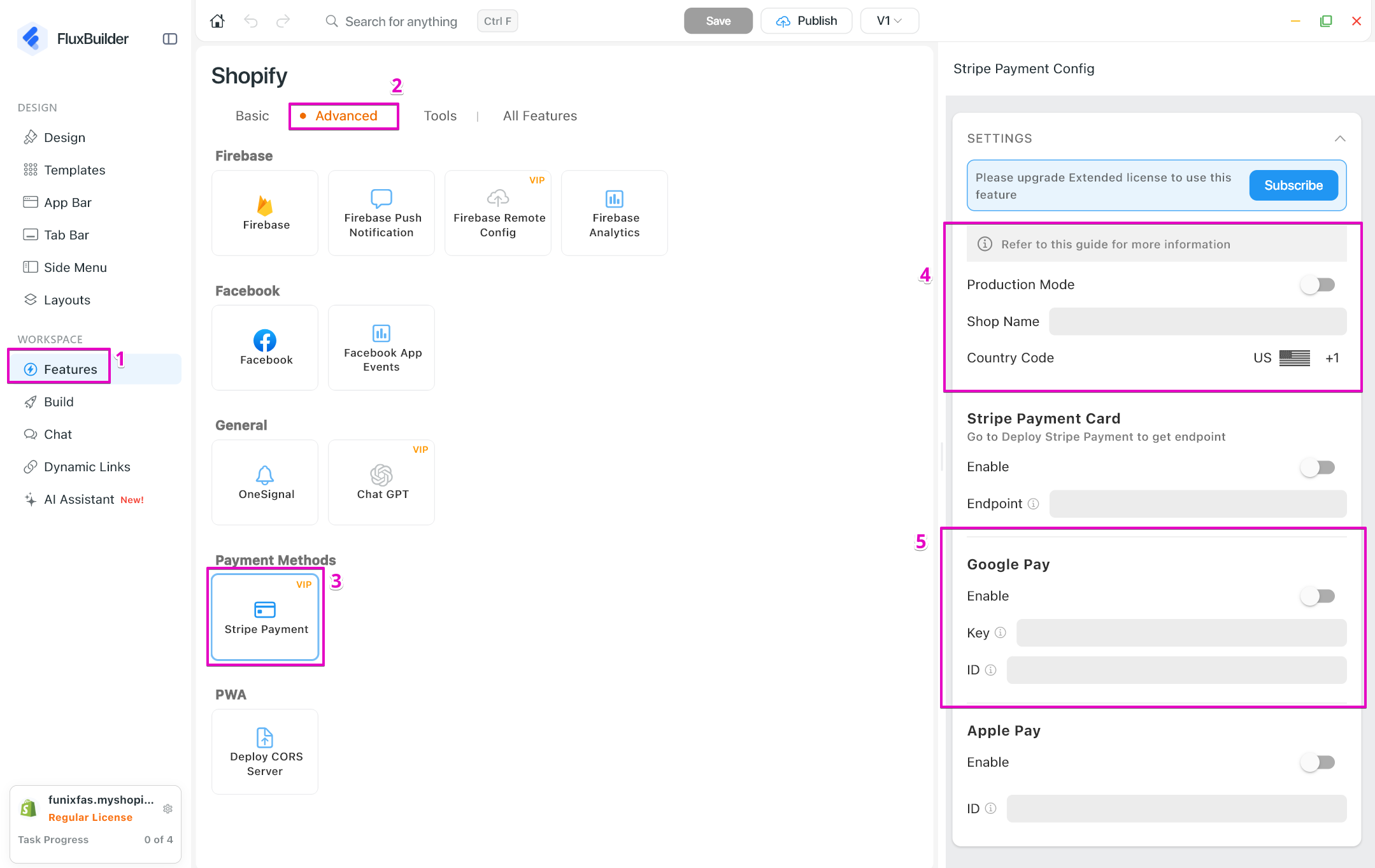Open Firebase Push Notification card
Viewport: 1375px width, 868px height.
381,213
